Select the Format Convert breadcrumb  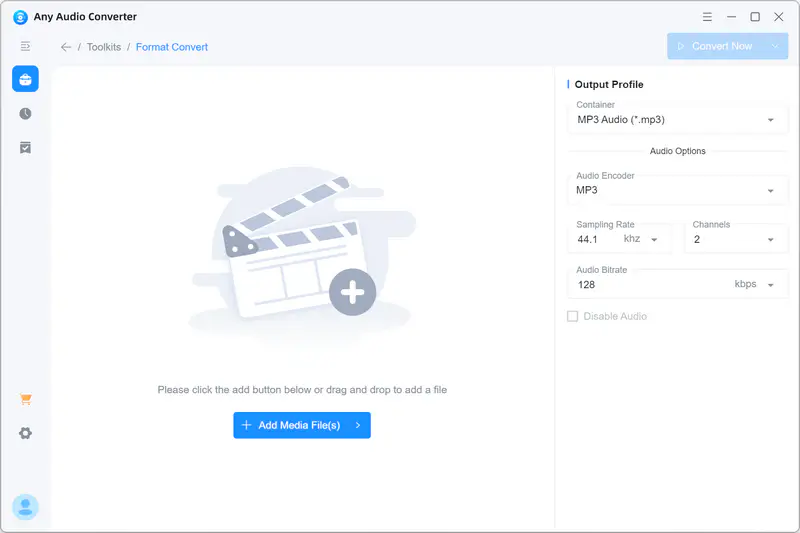click(172, 47)
